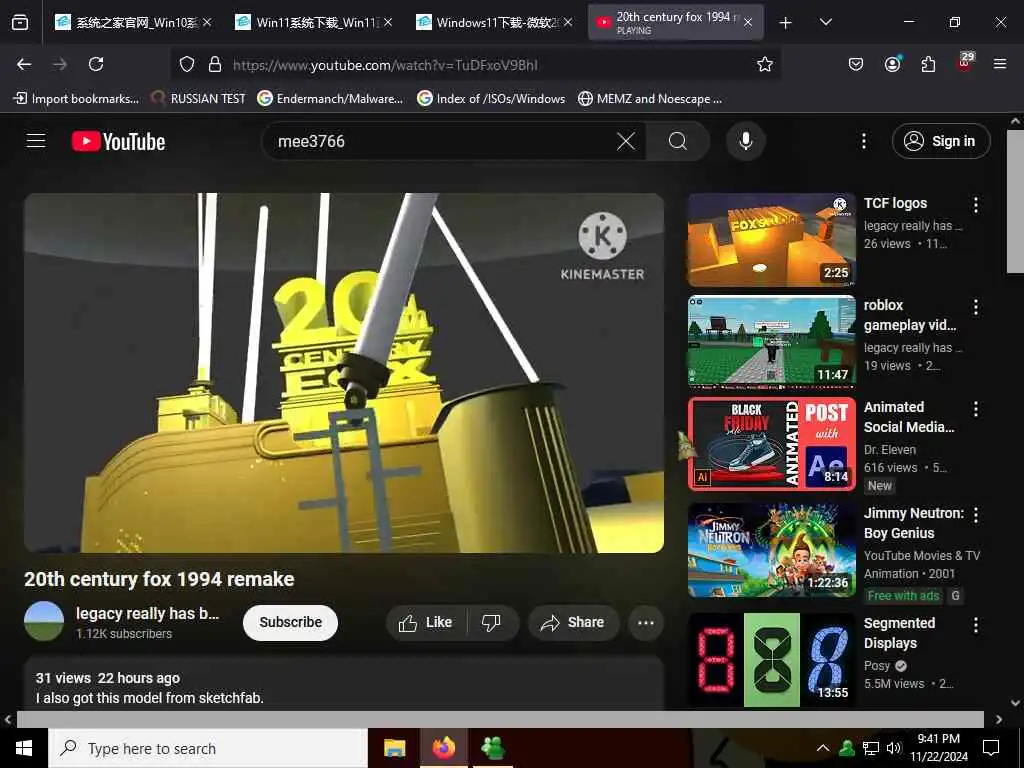The image size is (1024, 768).
Task: Share this video
Action: [x=573, y=622]
